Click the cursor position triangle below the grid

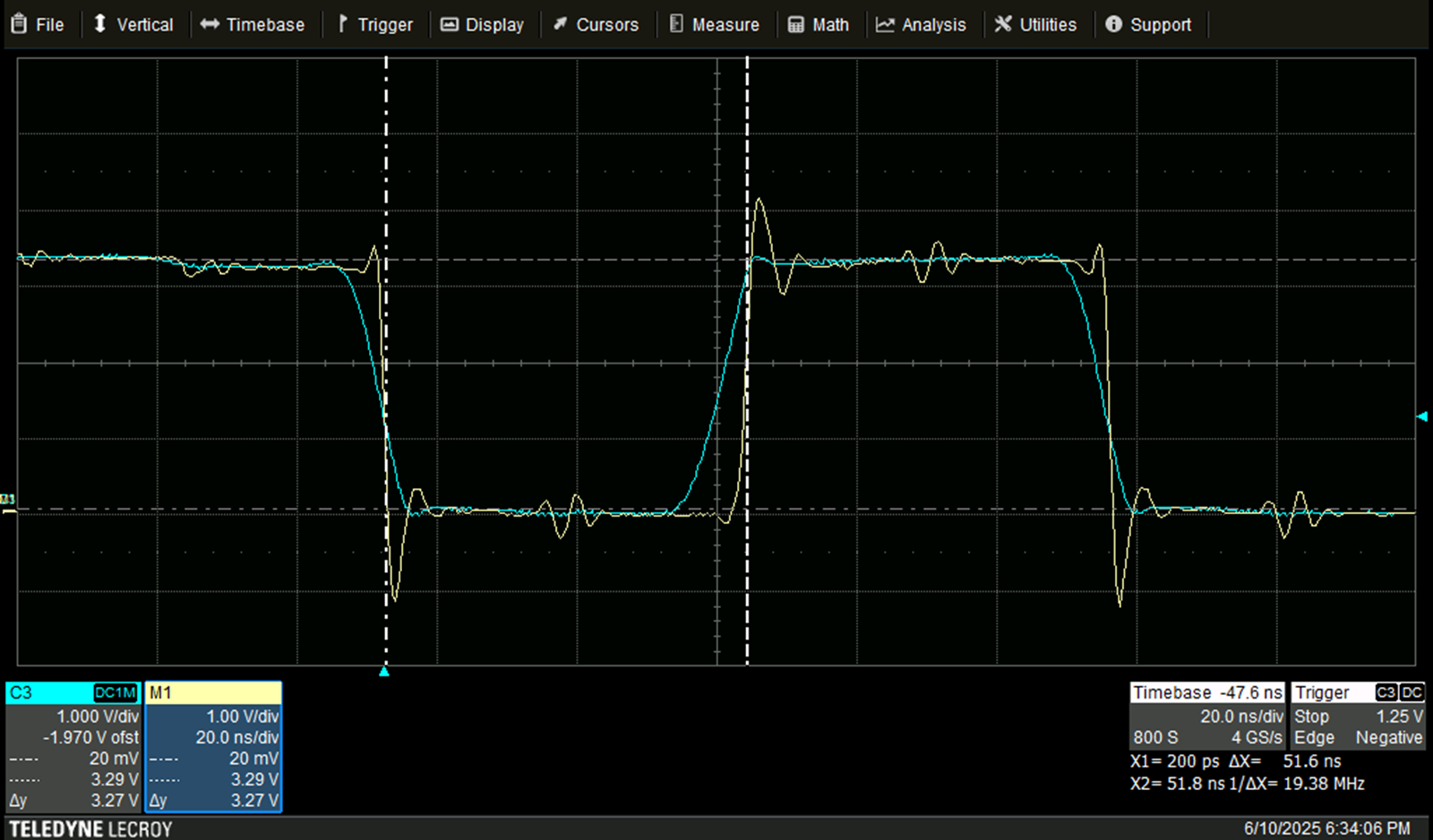[x=384, y=672]
